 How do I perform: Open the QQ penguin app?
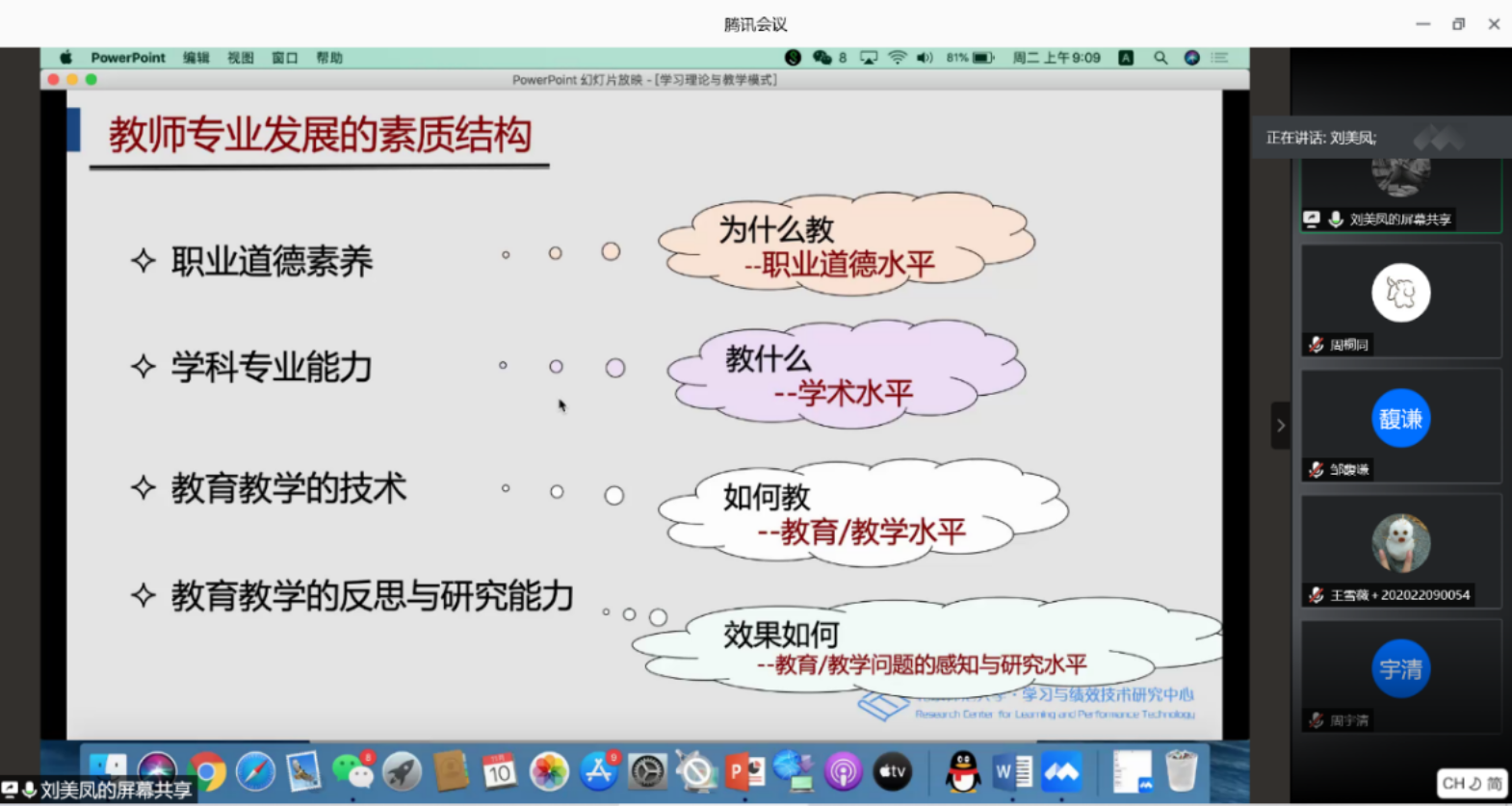click(x=962, y=771)
